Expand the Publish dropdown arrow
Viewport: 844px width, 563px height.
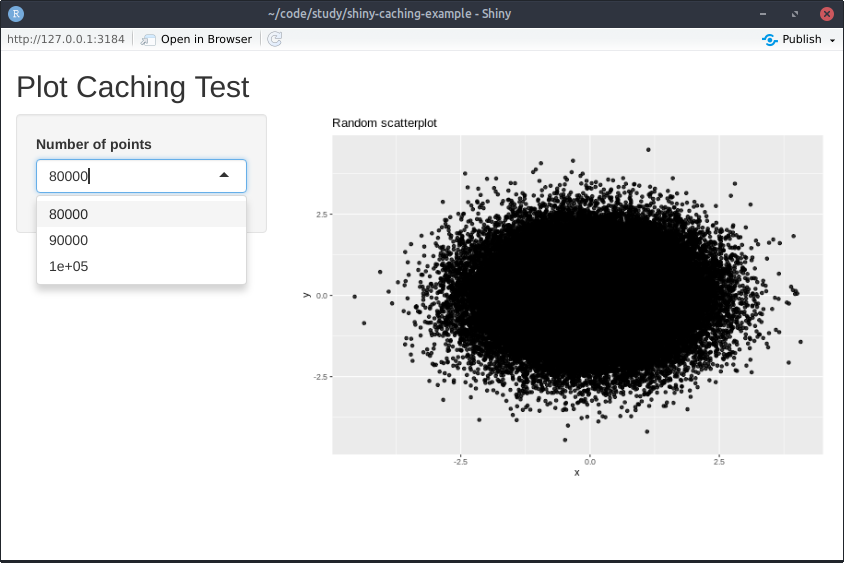click(x=832, y=40)
